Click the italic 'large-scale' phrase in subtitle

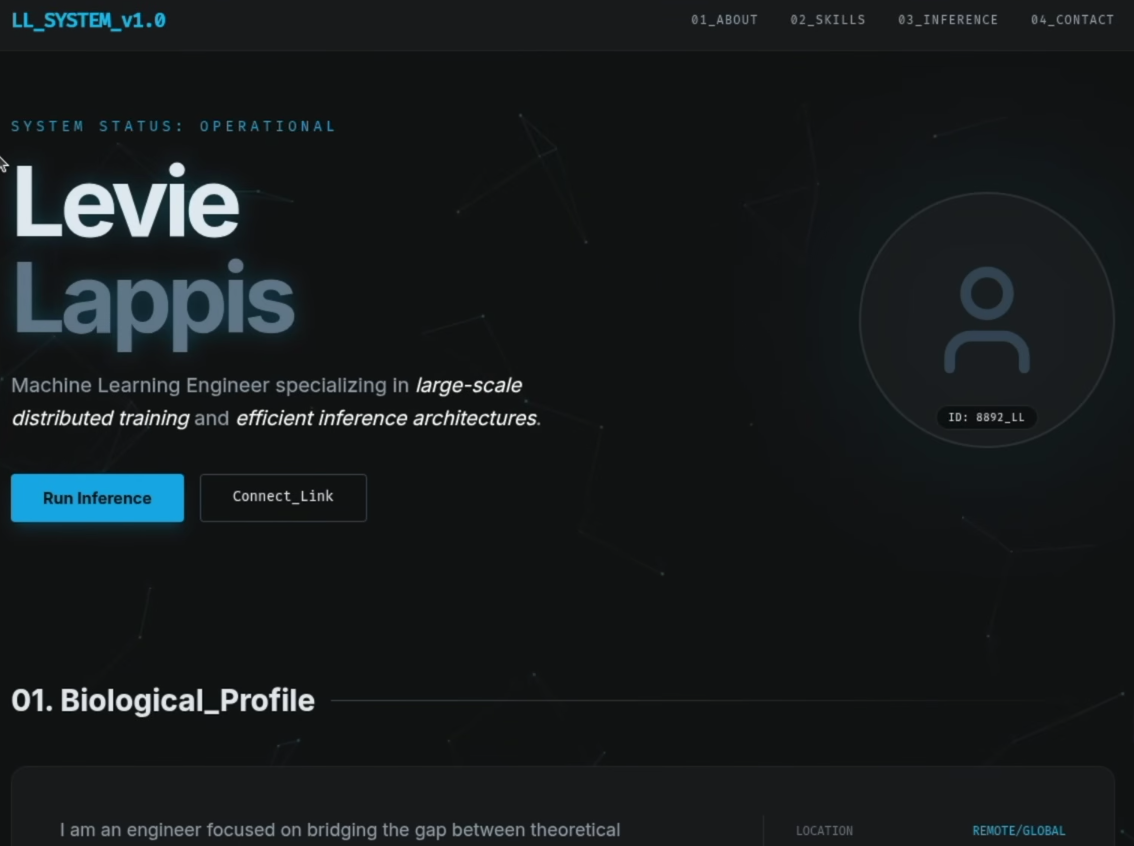[468, 385]
